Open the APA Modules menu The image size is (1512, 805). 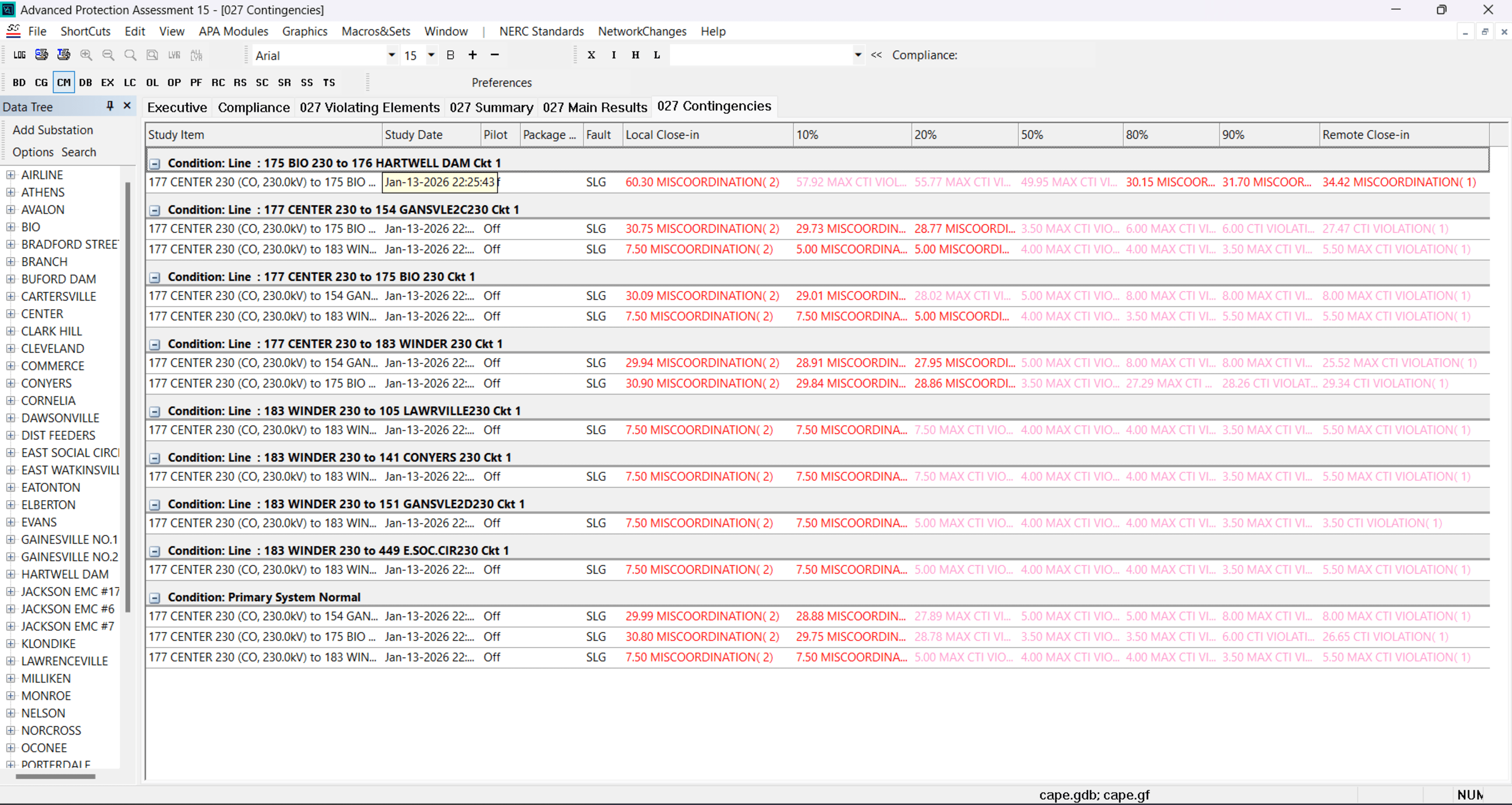(233, 31)
